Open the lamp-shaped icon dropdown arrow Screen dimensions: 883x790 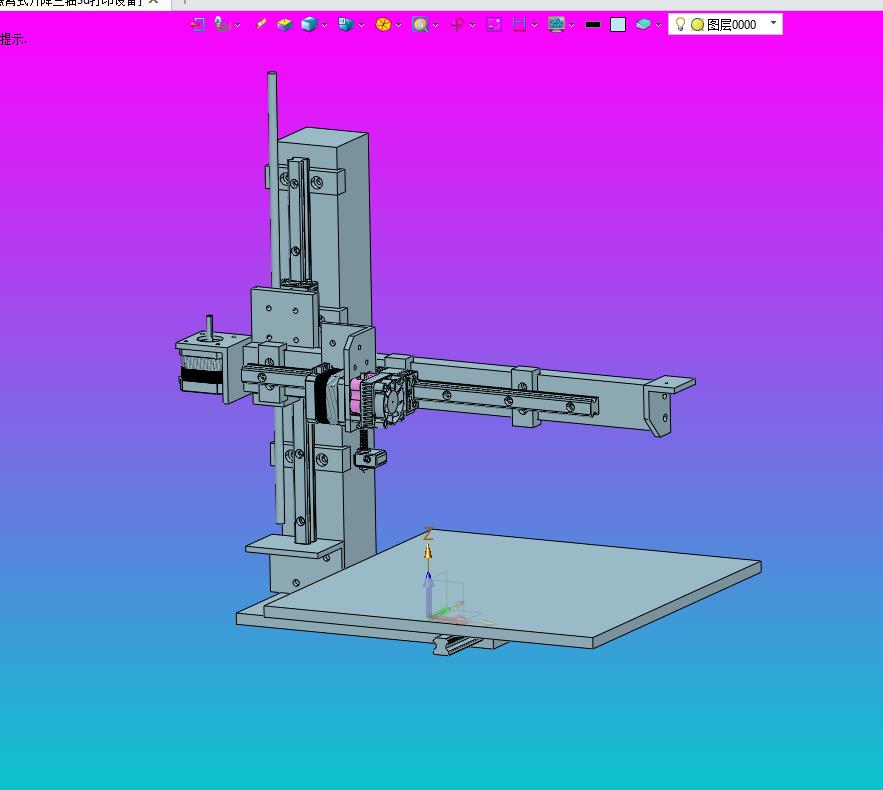(238, 25)
